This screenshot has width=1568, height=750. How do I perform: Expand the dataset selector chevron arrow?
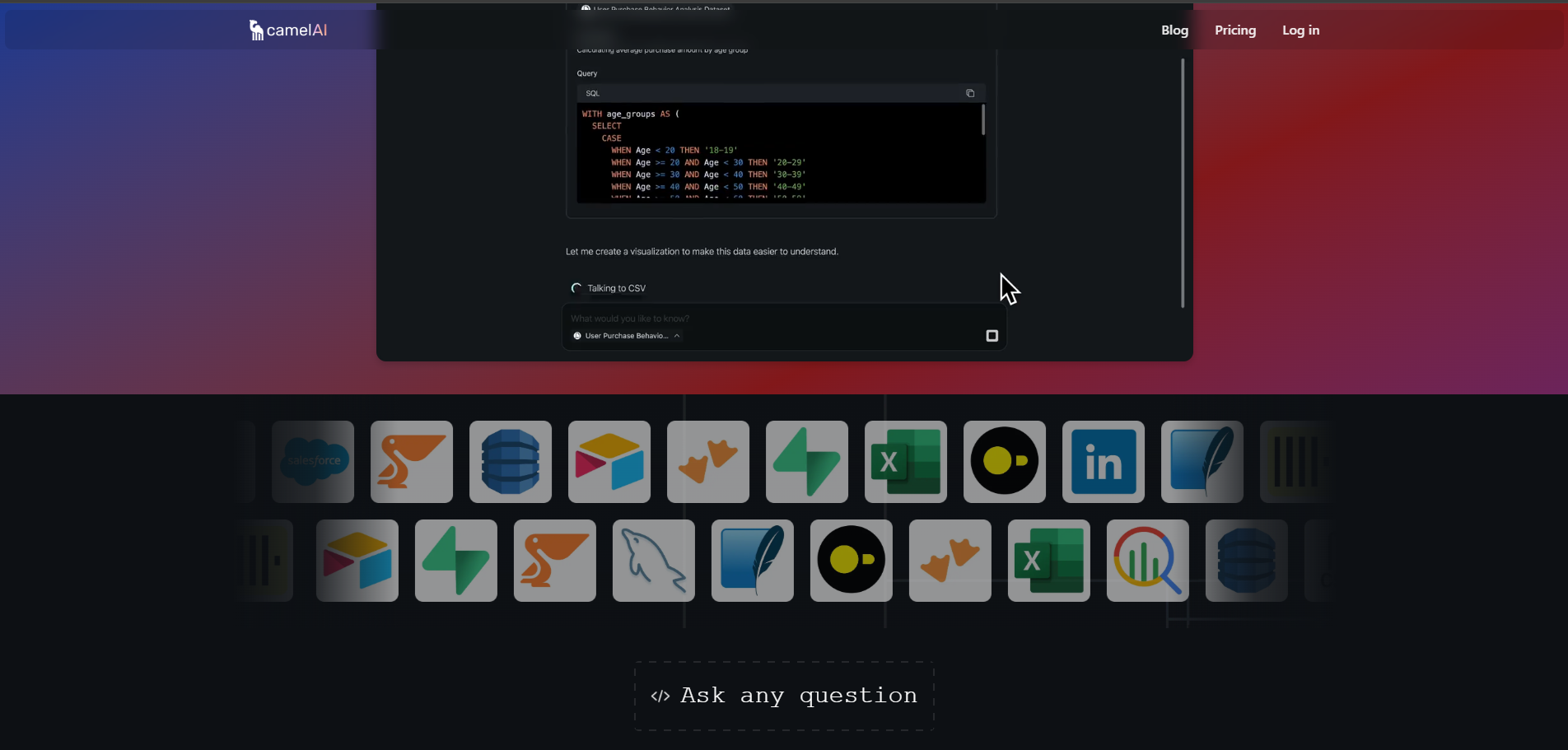[677, 336]
